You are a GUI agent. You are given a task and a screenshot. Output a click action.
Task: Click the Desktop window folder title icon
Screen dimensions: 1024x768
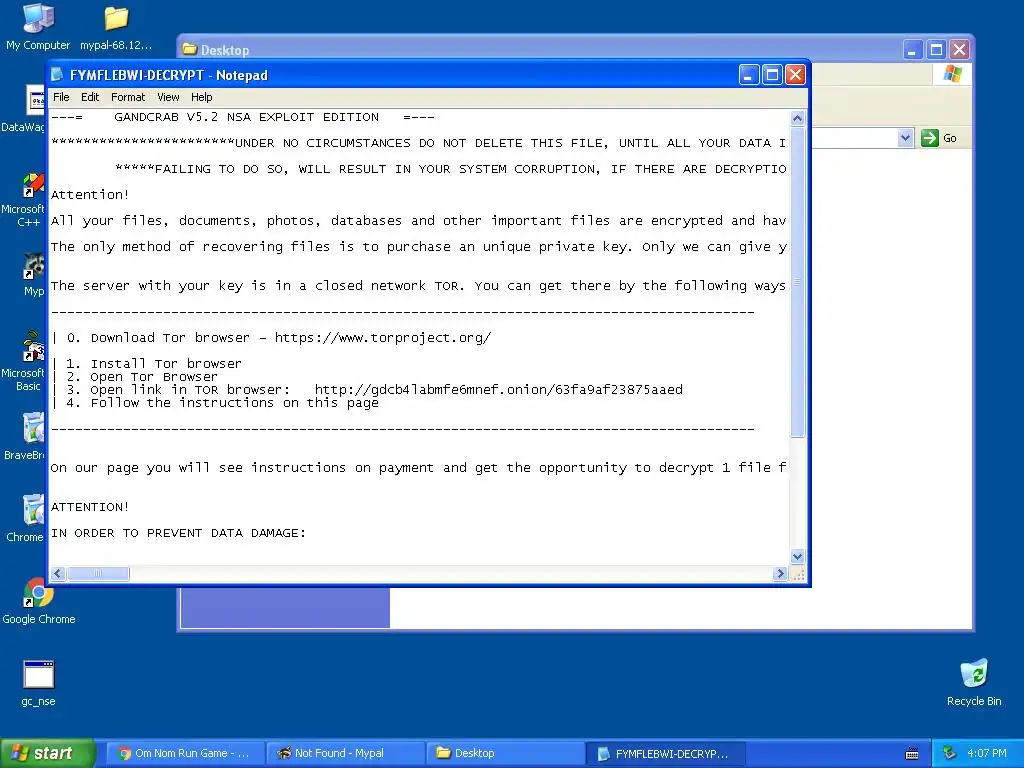point(189,49)
